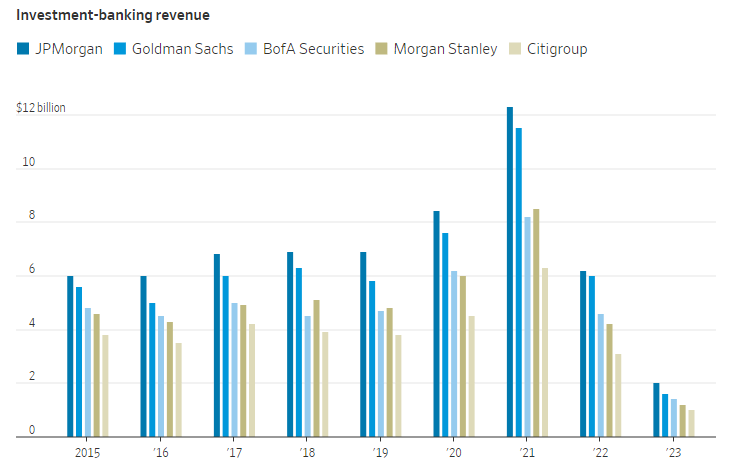Click the JPMorgan legend label text

click(69, 49)
